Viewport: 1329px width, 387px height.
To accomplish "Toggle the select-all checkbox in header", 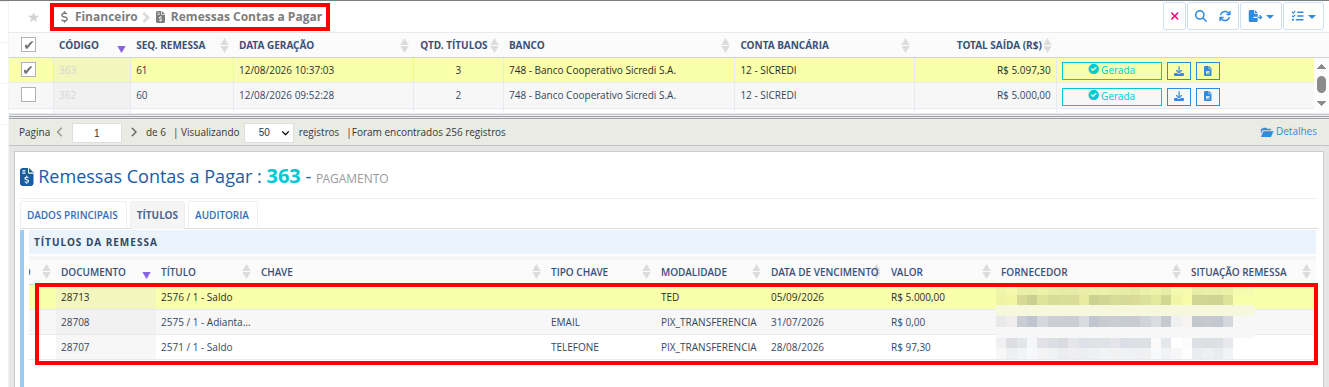I will [x=29, y=45].
